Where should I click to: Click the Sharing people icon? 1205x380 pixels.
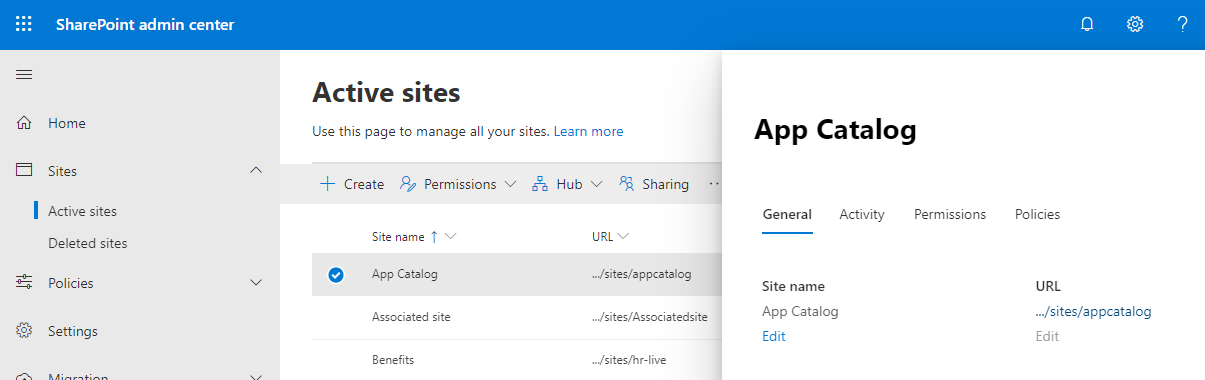pyautogui.click(x=627, y=184)
